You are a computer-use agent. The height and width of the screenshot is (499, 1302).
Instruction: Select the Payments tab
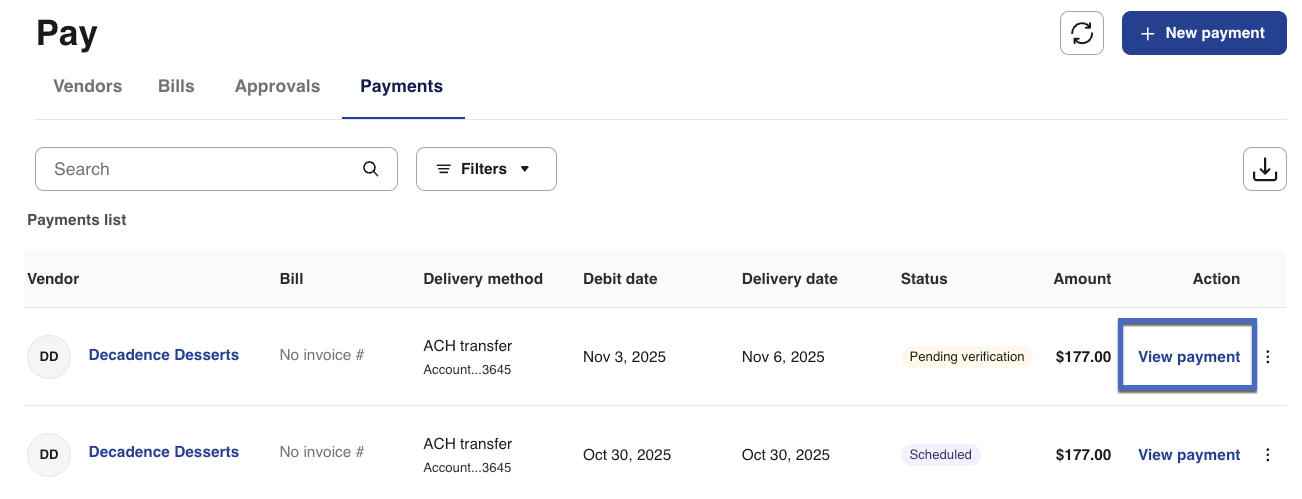pyautogui.click(x=401, y=86)
